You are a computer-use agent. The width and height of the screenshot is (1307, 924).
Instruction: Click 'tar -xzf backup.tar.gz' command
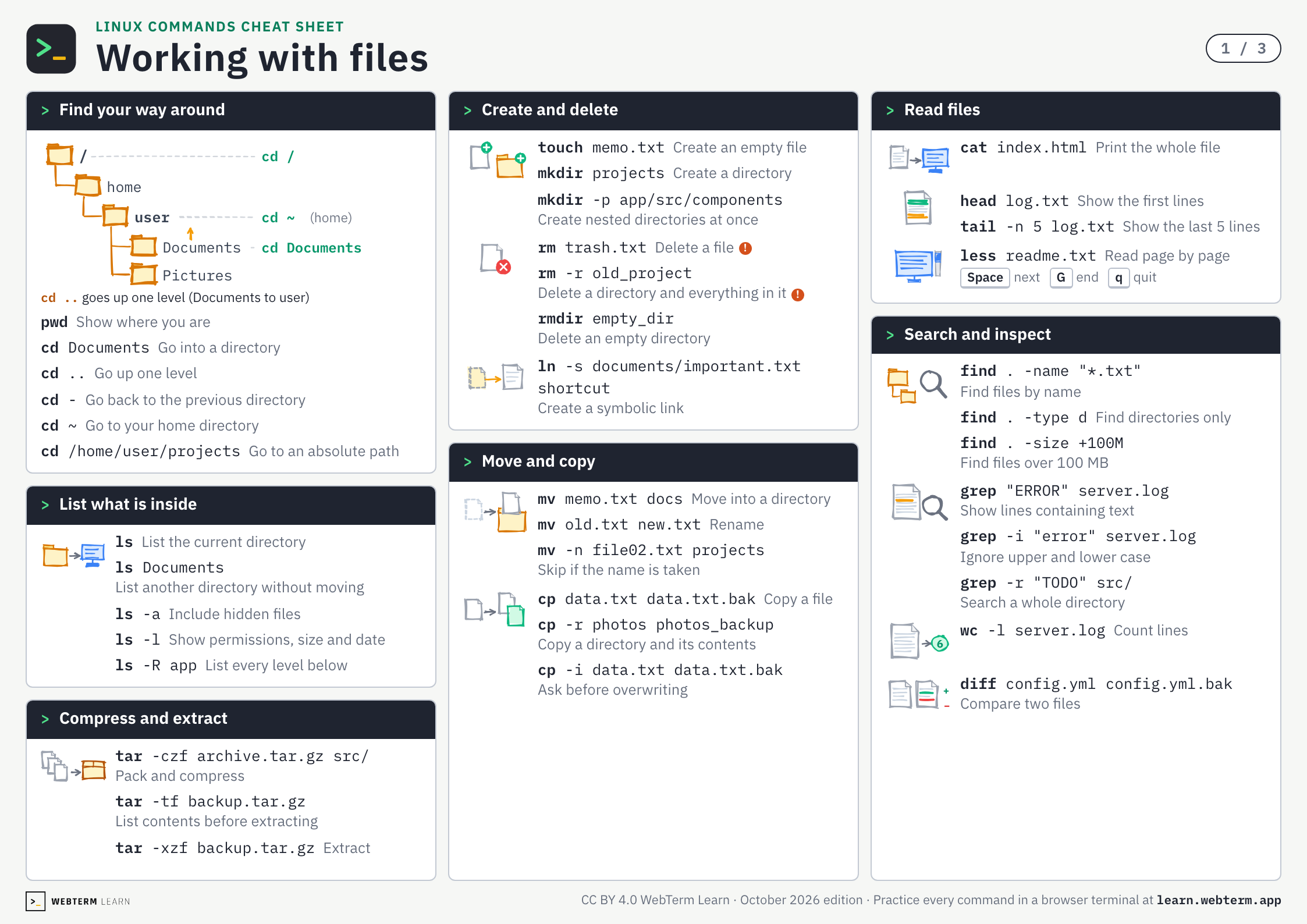coord(215,848)
